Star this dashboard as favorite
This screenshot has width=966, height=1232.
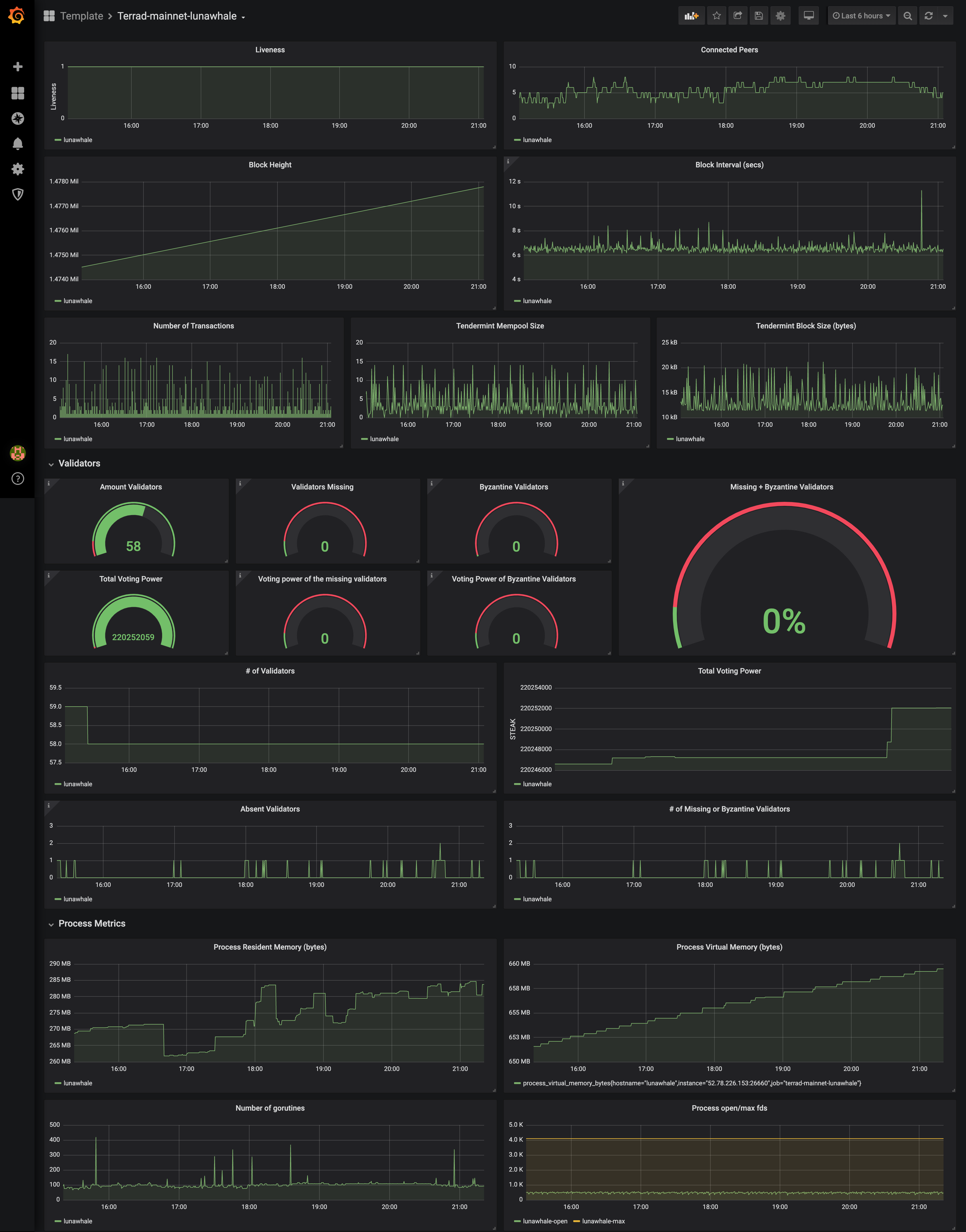[x=716, y=16]
